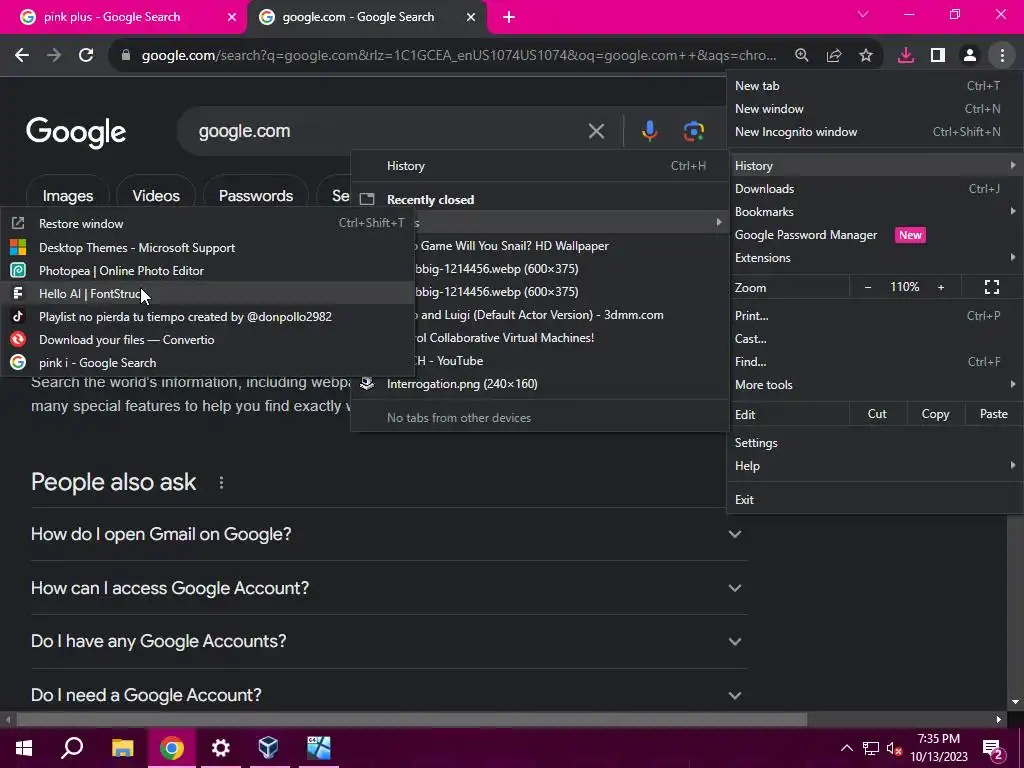Image resolution: width=1024 pixels, height=768 pixels.
Task: Launch File Explorer from taskbar
Action: tap(122, 748)
